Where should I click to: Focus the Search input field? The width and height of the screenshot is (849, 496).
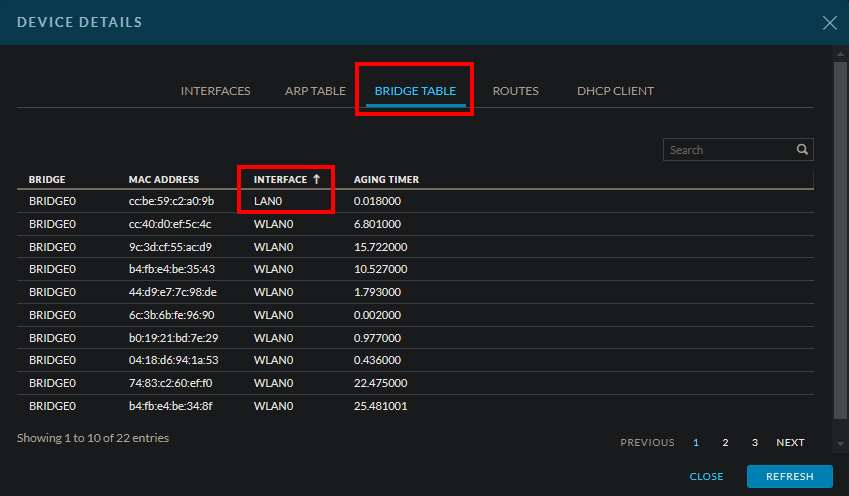coord(730,150)
